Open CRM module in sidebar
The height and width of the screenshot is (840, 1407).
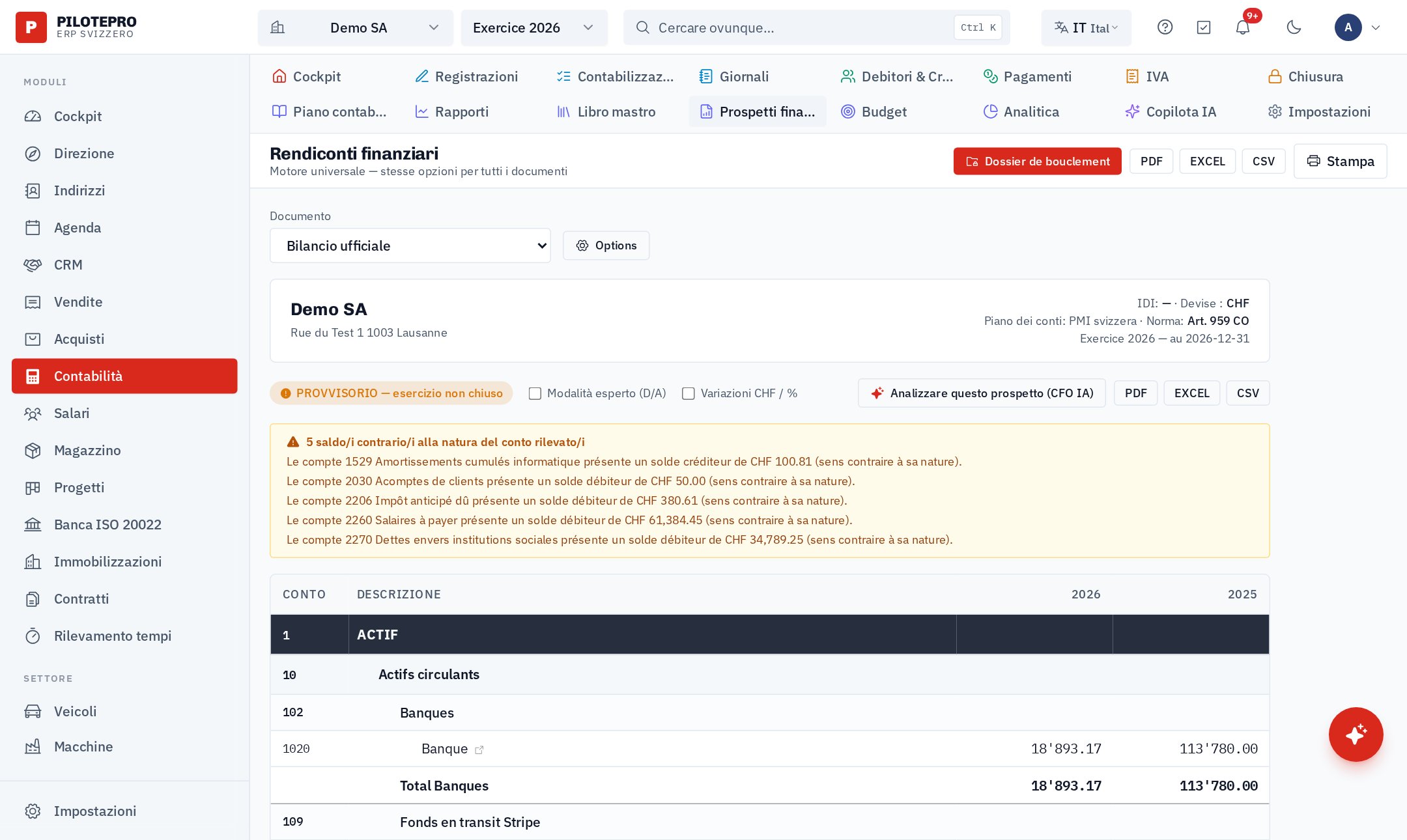pos(124,265)
